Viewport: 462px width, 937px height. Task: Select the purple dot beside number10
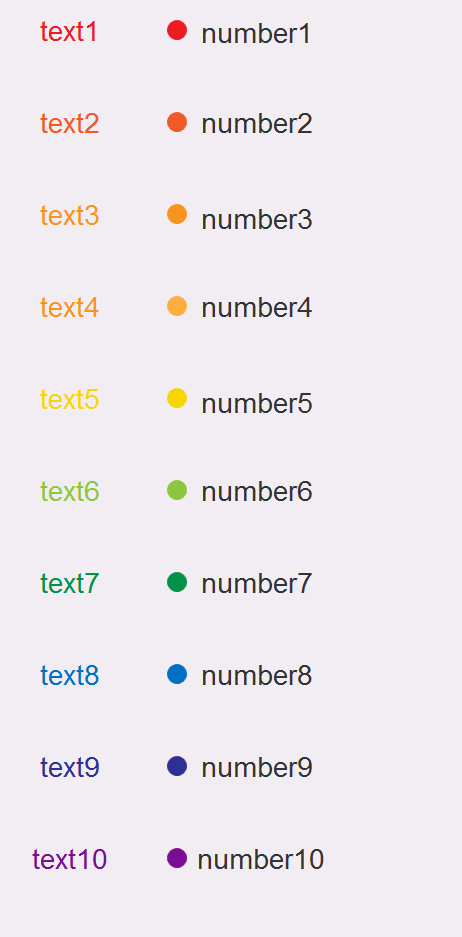tap(177, 858)
